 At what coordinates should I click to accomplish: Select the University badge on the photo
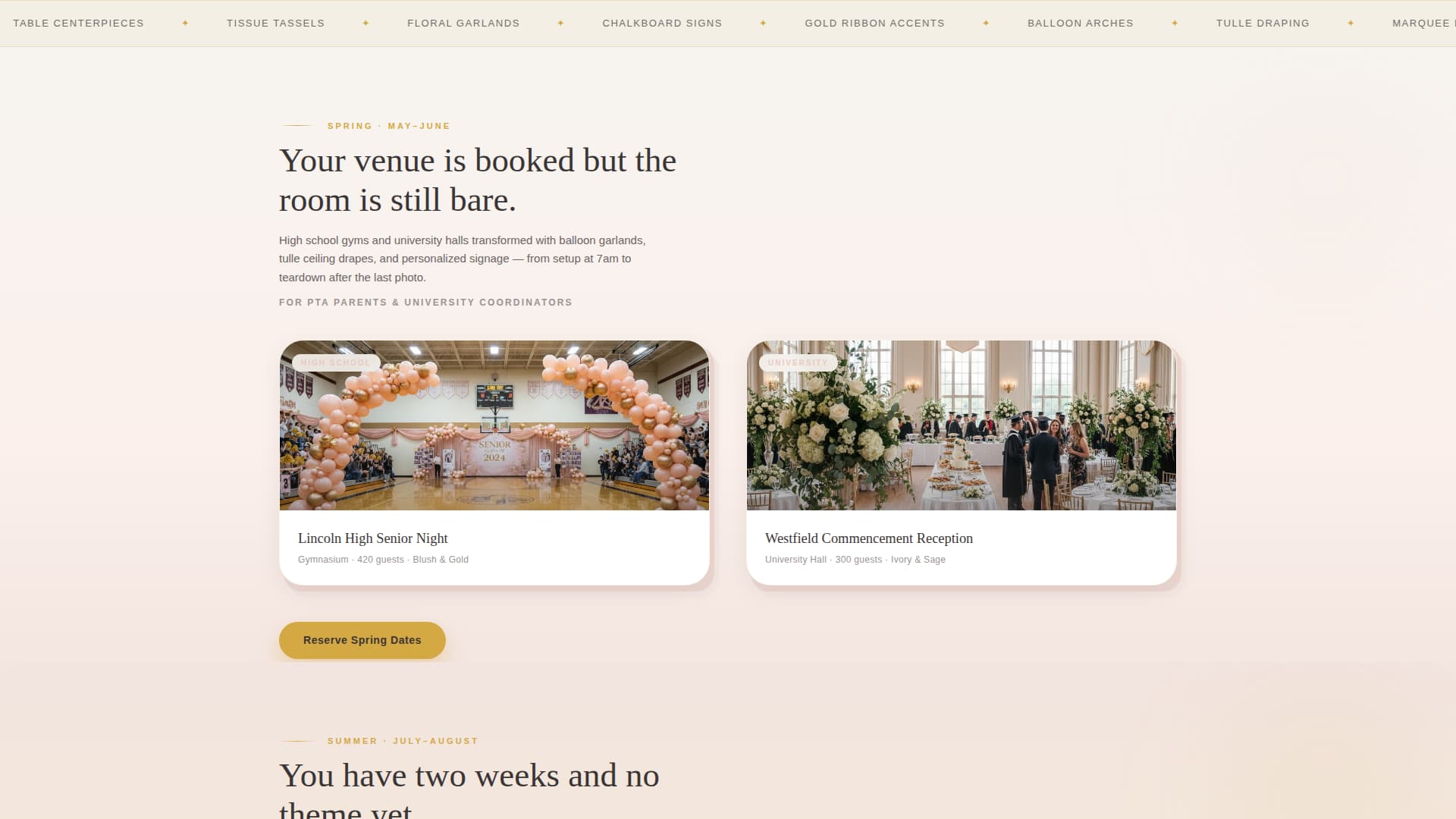tap(797, 362)
